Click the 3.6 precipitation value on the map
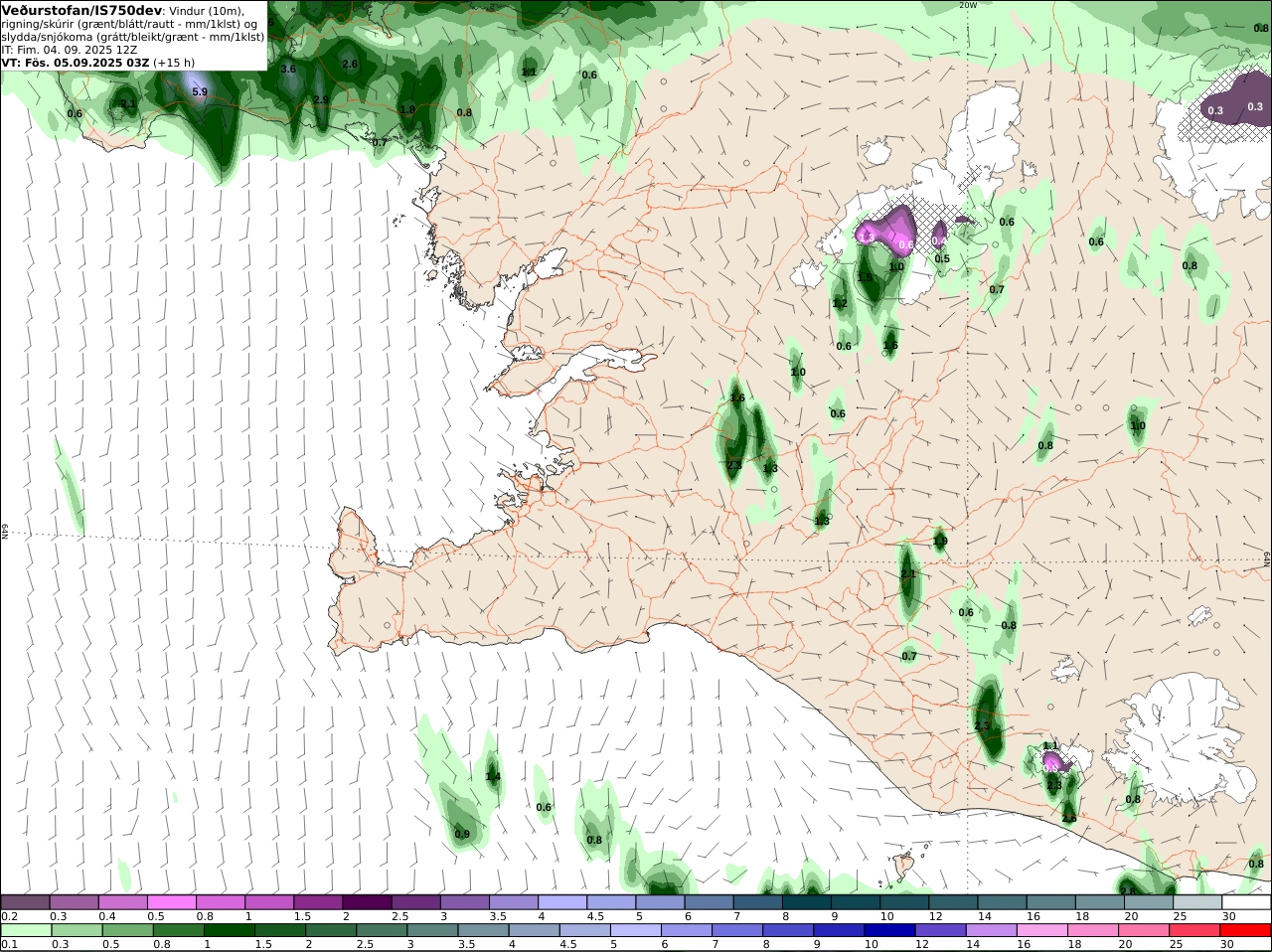The height and width of the screenshot is (952, 1272). [x=288, y=70]
